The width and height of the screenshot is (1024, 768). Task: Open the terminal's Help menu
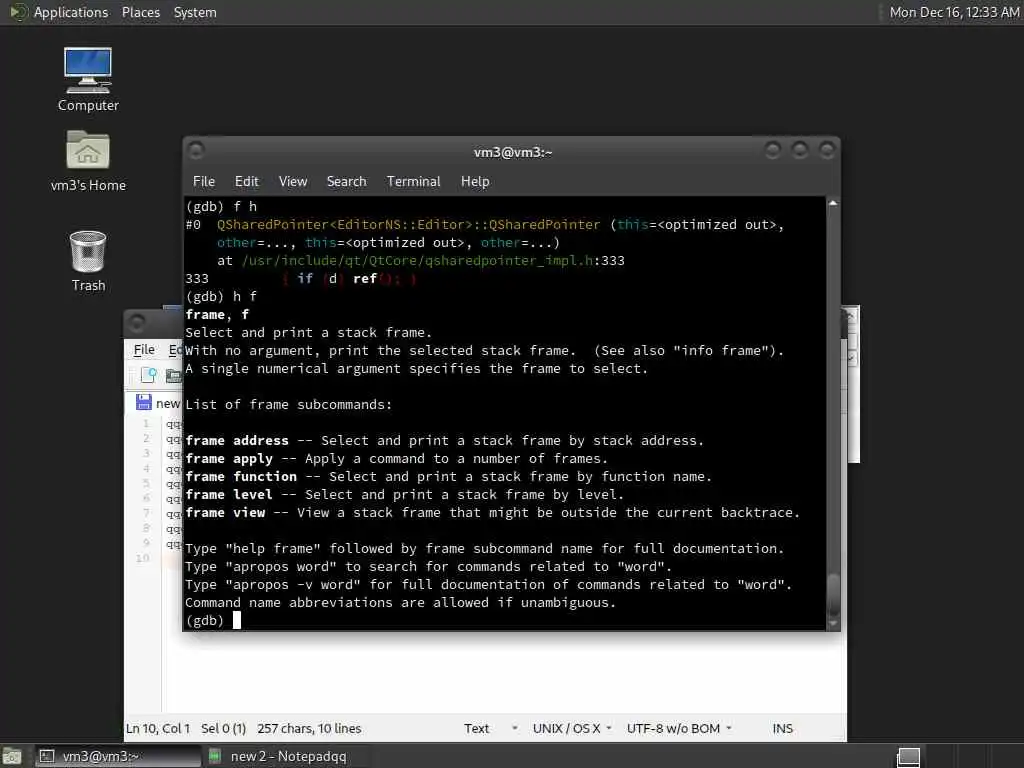(475, 182)
